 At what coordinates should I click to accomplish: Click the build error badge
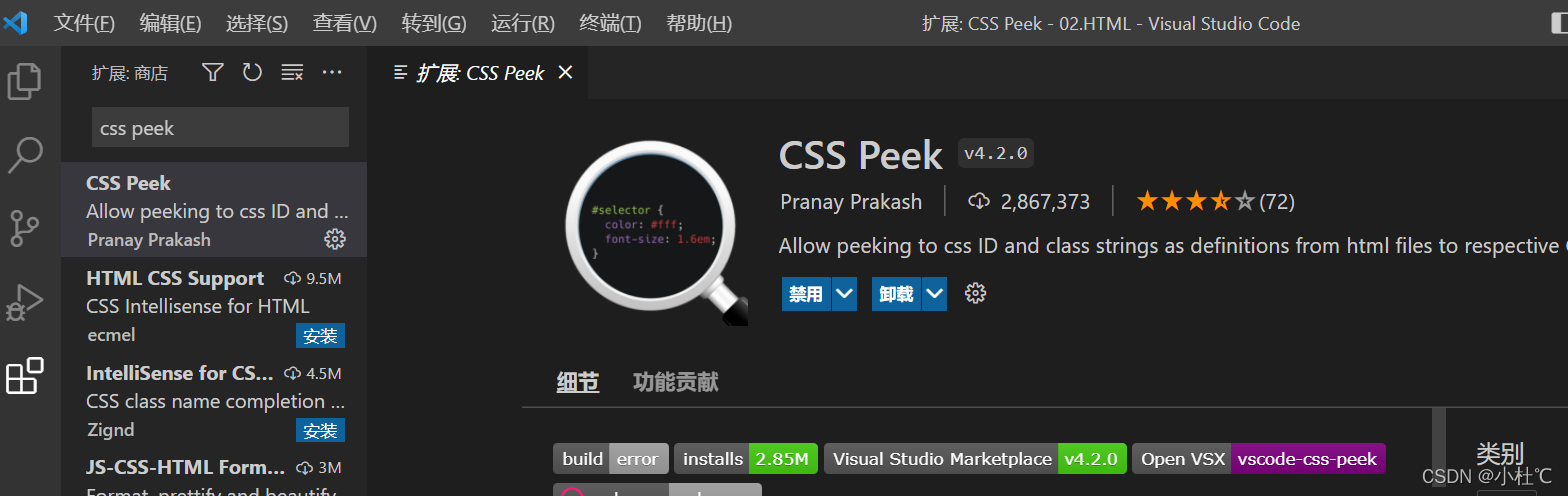coord(611,459)
